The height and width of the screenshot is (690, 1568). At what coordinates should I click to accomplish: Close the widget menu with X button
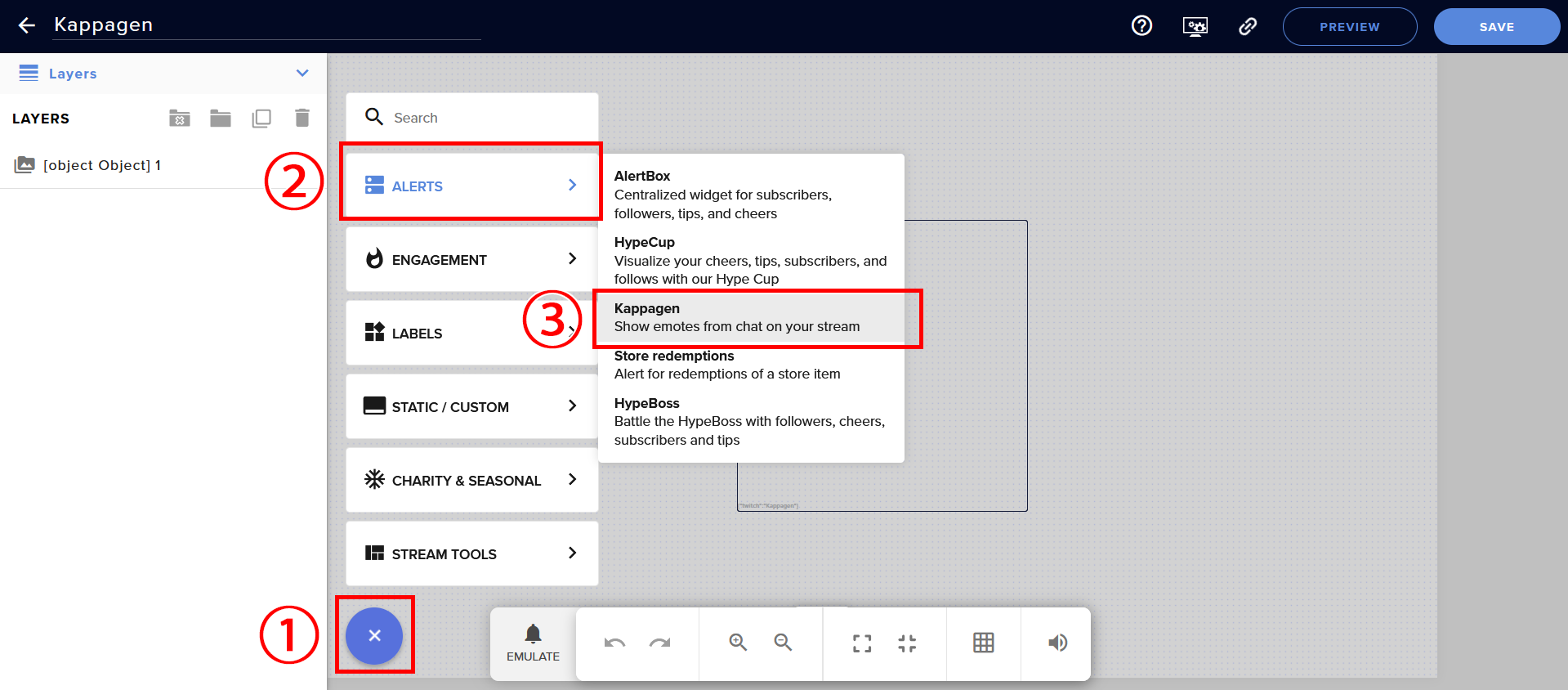(x=374, y=635)
